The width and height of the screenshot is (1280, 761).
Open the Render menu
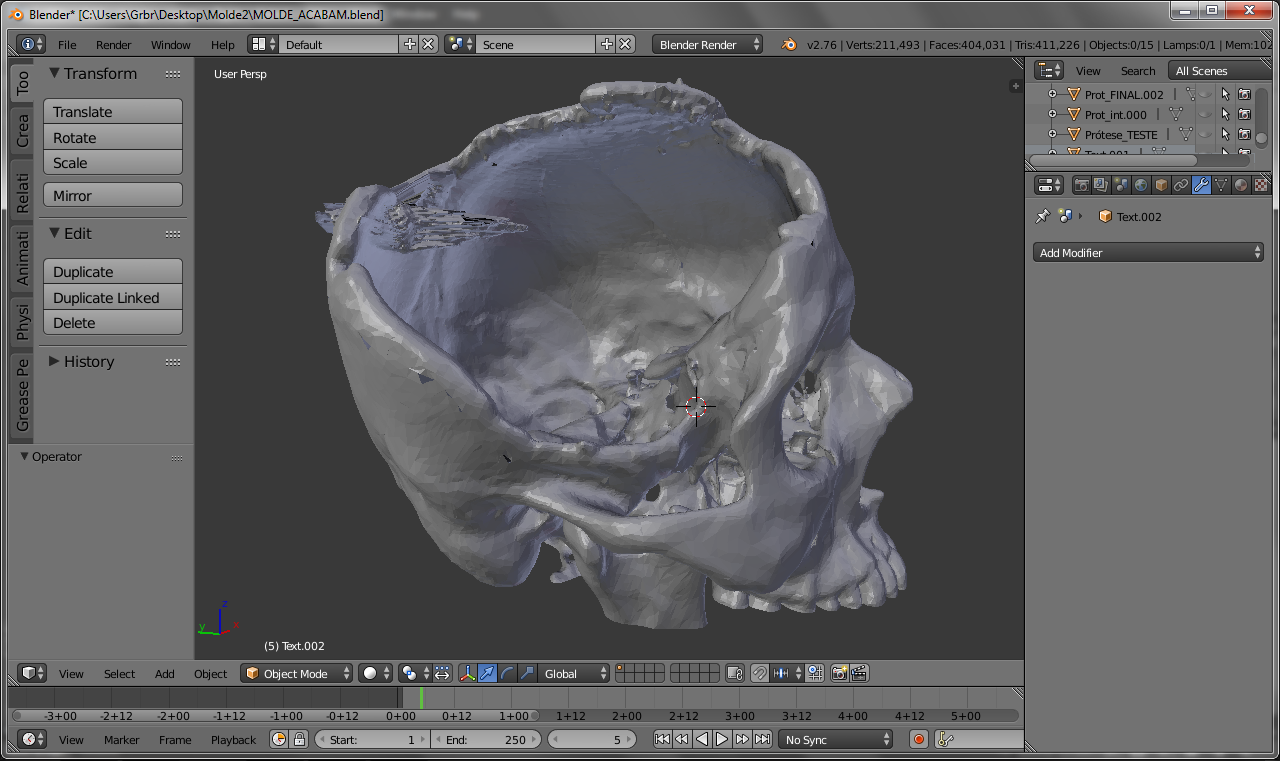(x=114, y=45)
